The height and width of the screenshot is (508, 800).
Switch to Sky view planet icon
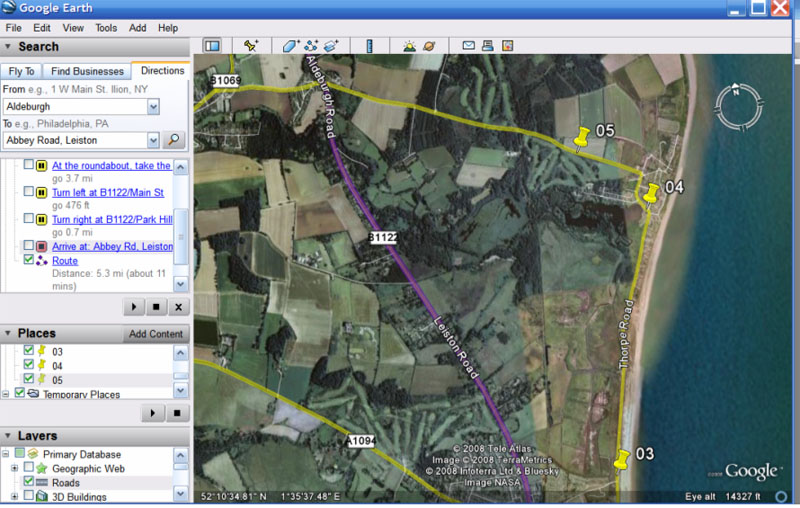(429, 46)
